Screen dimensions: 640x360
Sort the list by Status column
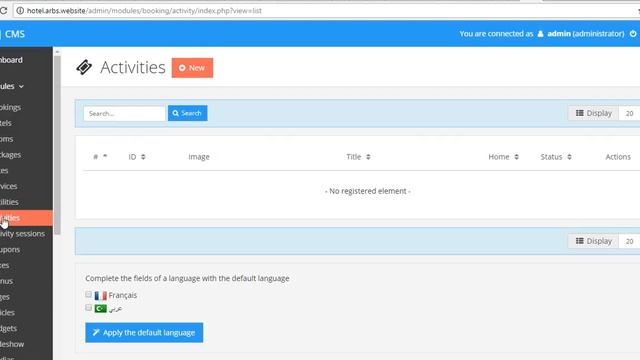pos(556,157)
